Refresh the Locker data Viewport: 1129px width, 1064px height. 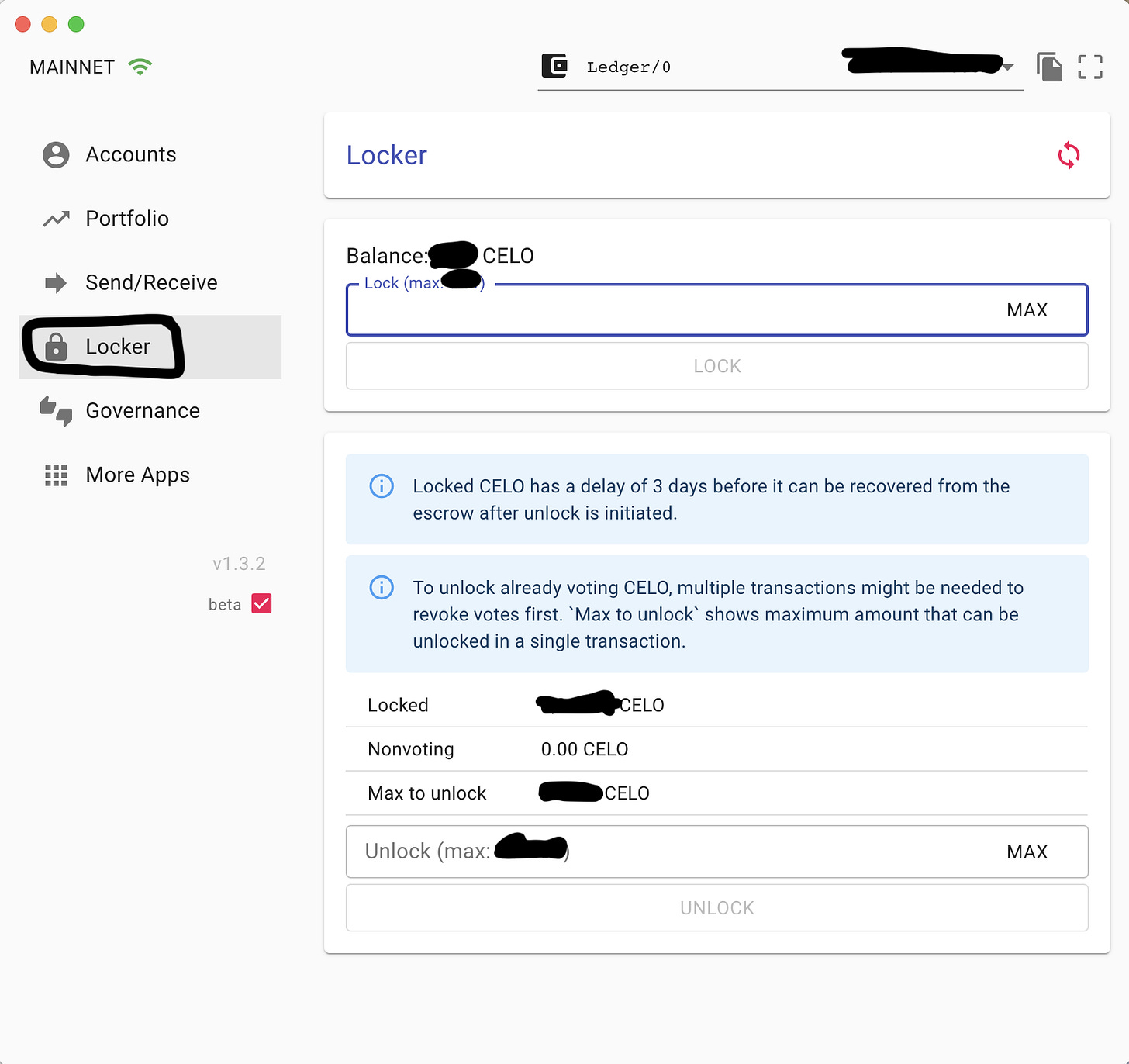[x=1069, y=155]
